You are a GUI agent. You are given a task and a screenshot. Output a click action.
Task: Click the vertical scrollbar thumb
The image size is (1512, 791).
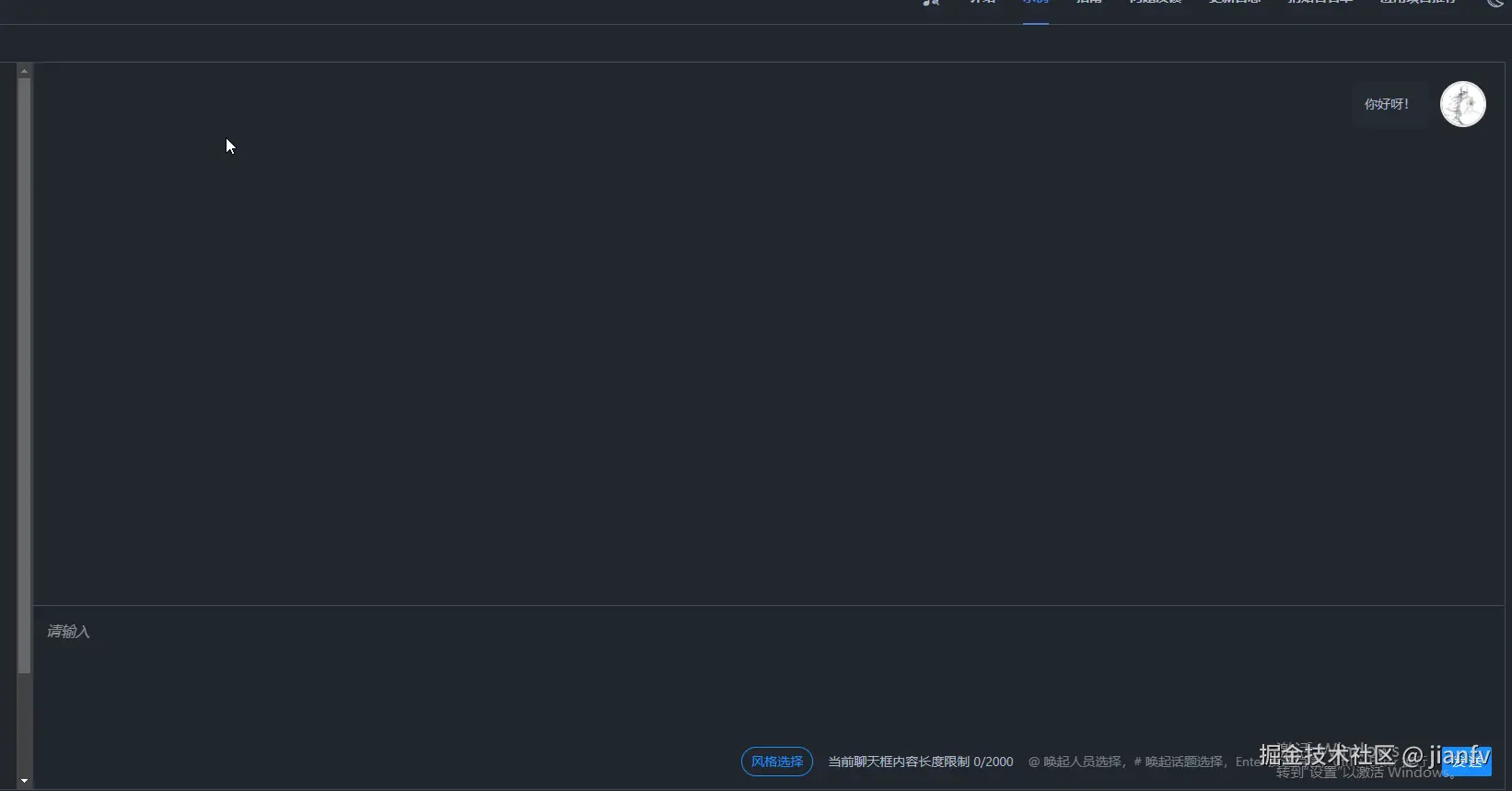[x=24, y=376]
